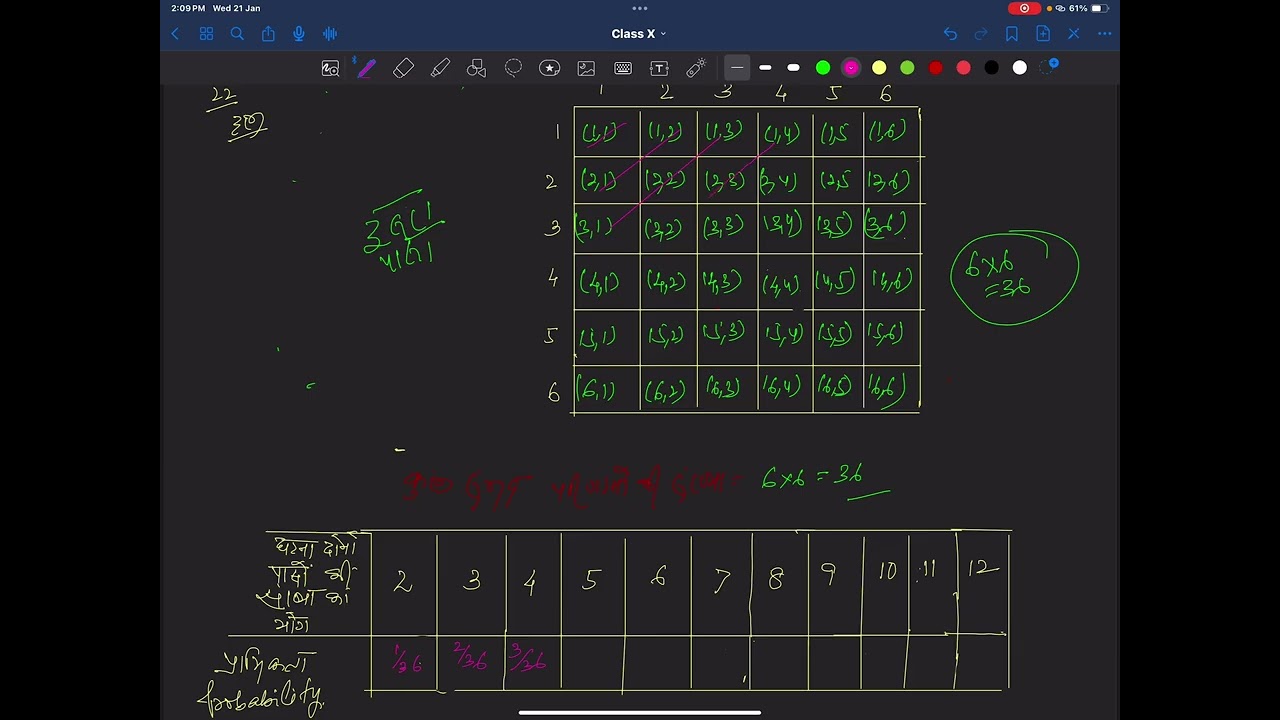The height and width of the screenshot is (720, 1280).
Task: Open the page thumbnails grid view
Action: click(206, 34)
